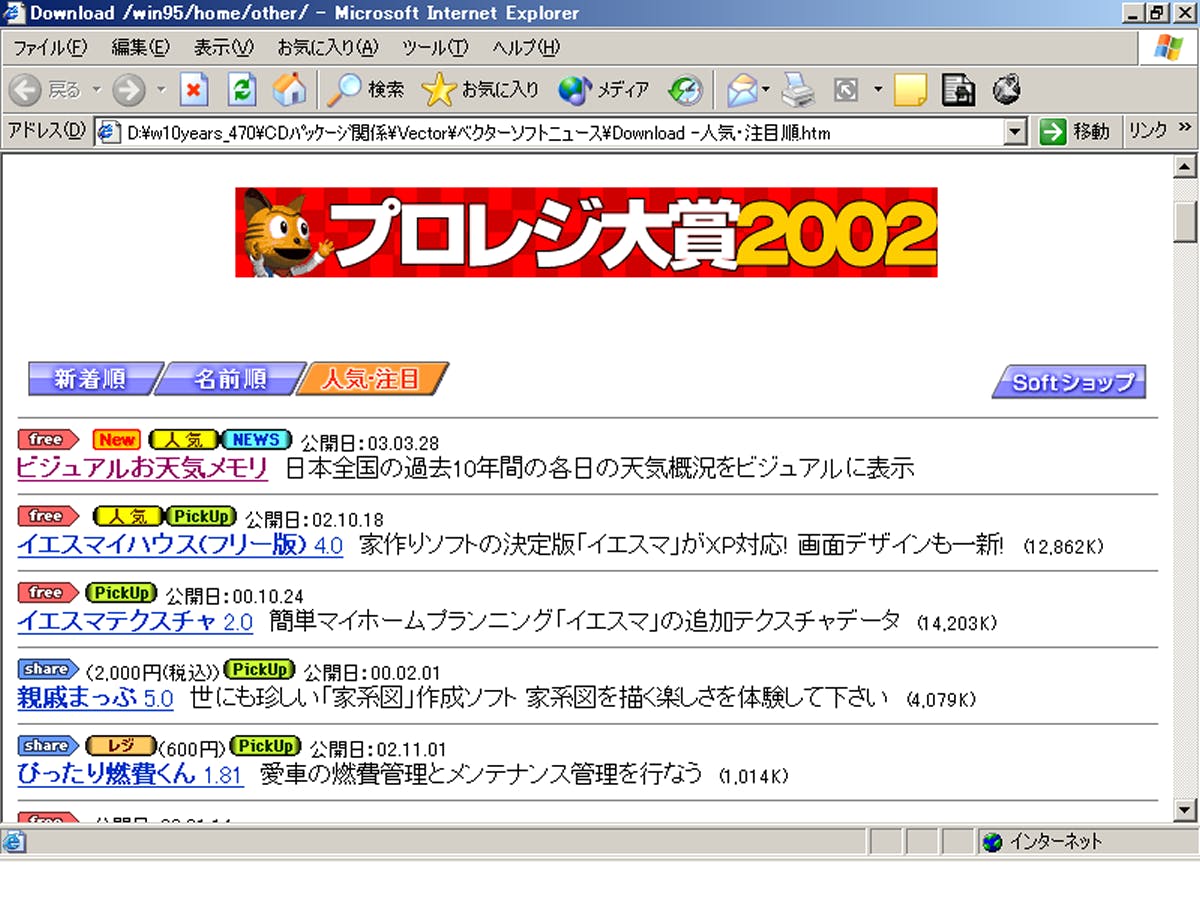
Task: Click the Stop loading toolbar icon
Action: pyautogui.click(x=194, y=91)
